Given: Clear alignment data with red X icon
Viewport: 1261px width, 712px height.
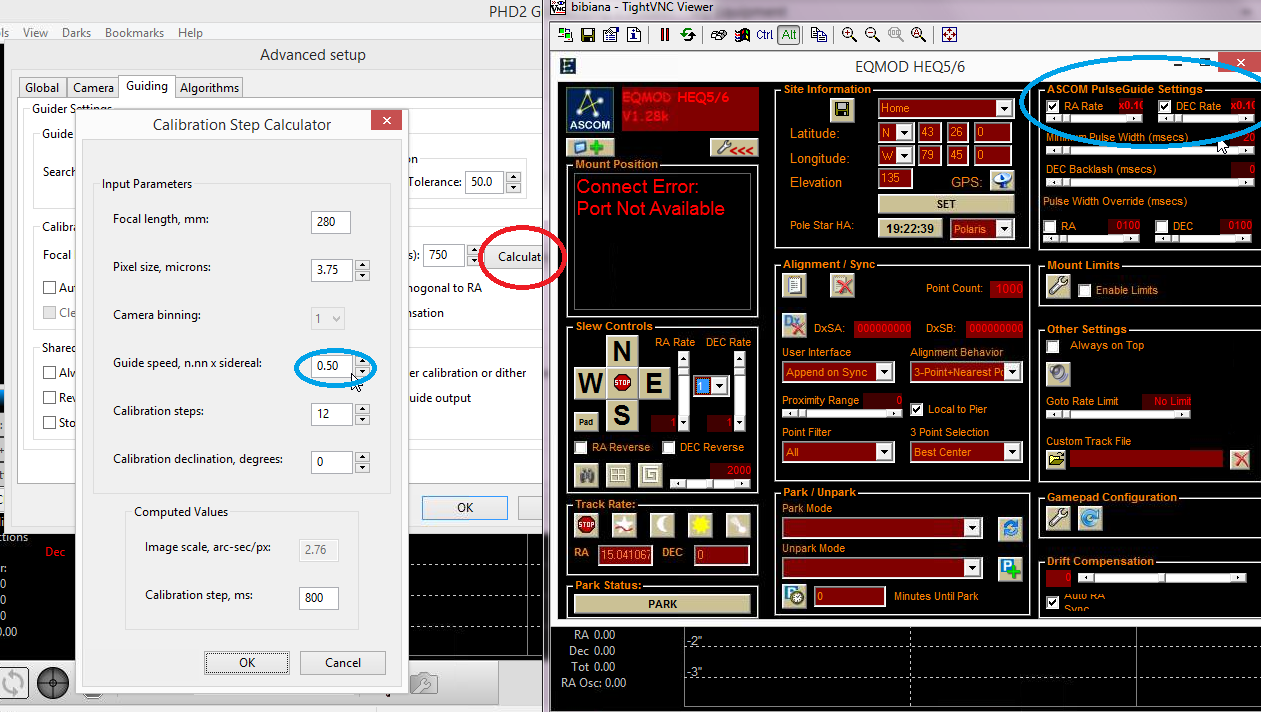Looking at the screenshot, I should 842,286.
